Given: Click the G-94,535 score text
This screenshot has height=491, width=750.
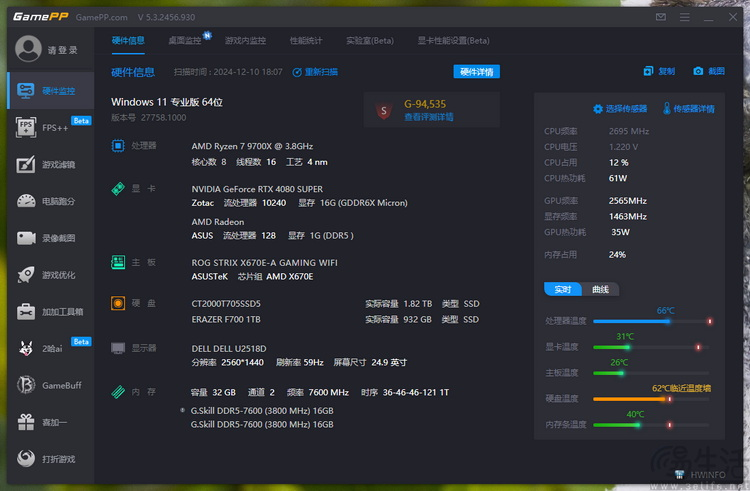Looking at the screenshot, I should (425, 104).
